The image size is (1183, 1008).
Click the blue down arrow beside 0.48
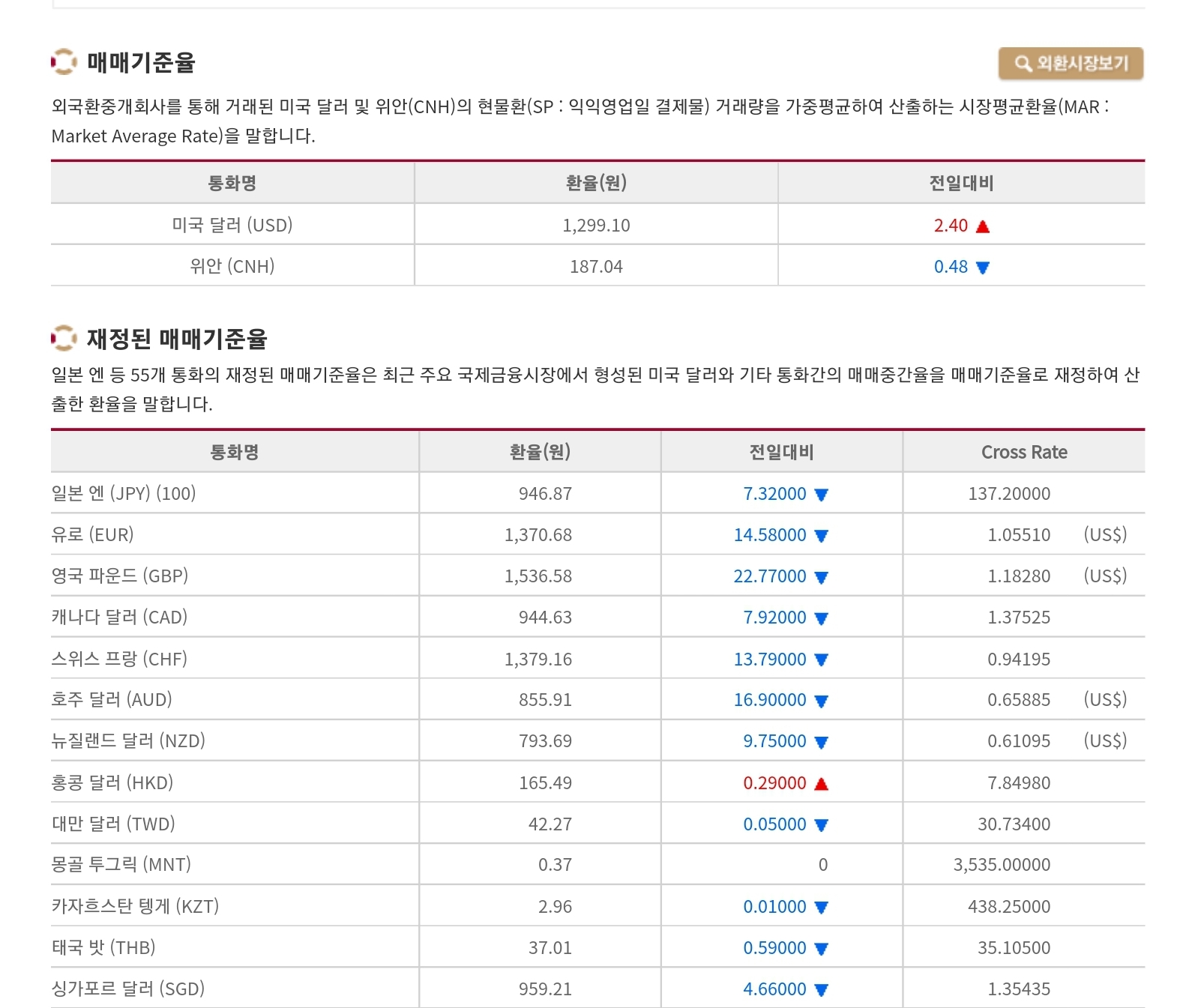[983, 268]
